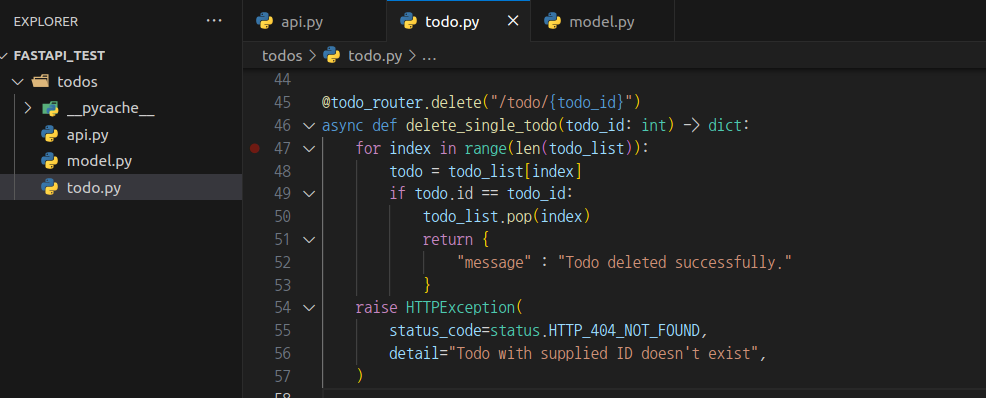The image size is (986, 398).
Task: Click todo_list[index] on line 48
Action: [x=515, y=171]
